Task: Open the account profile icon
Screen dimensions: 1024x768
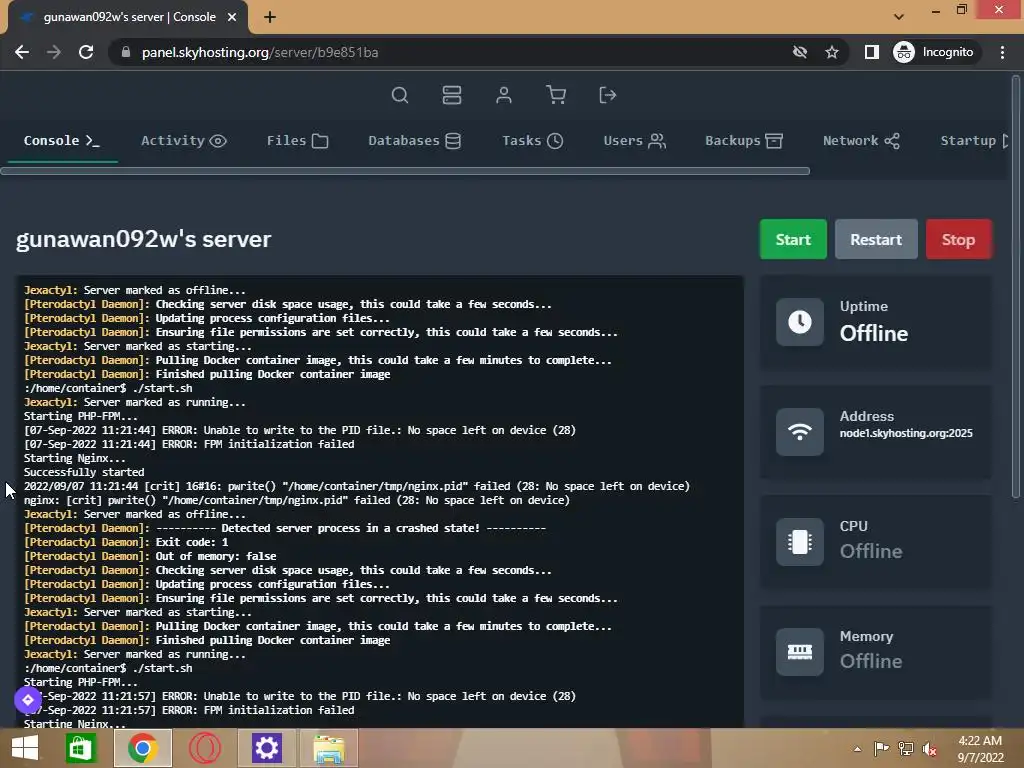Action: 504,95
